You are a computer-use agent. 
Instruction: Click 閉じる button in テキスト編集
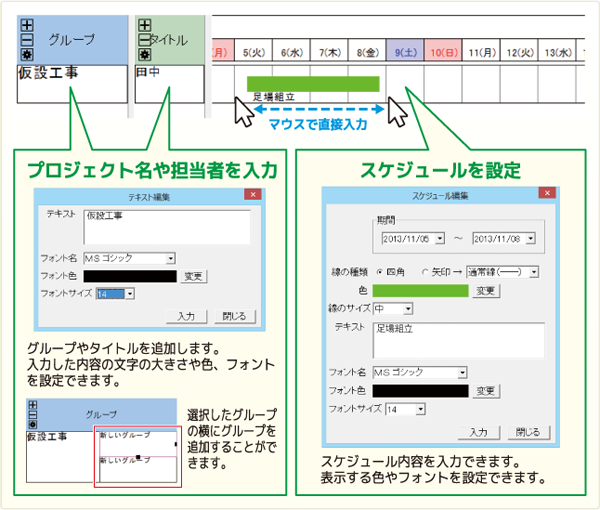click(x=235, y=316)
